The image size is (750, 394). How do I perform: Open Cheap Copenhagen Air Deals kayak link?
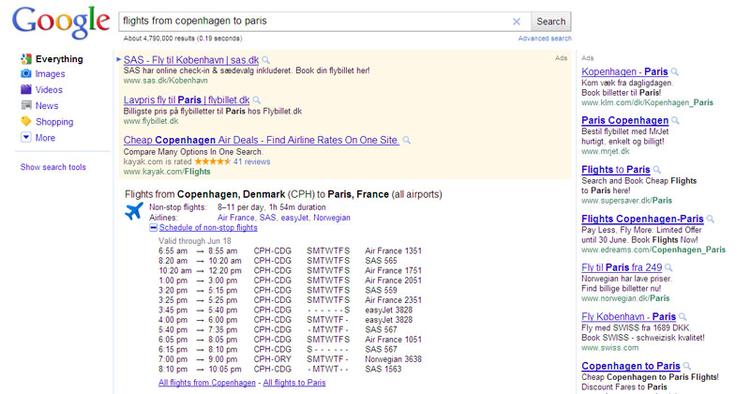(261, 140)
